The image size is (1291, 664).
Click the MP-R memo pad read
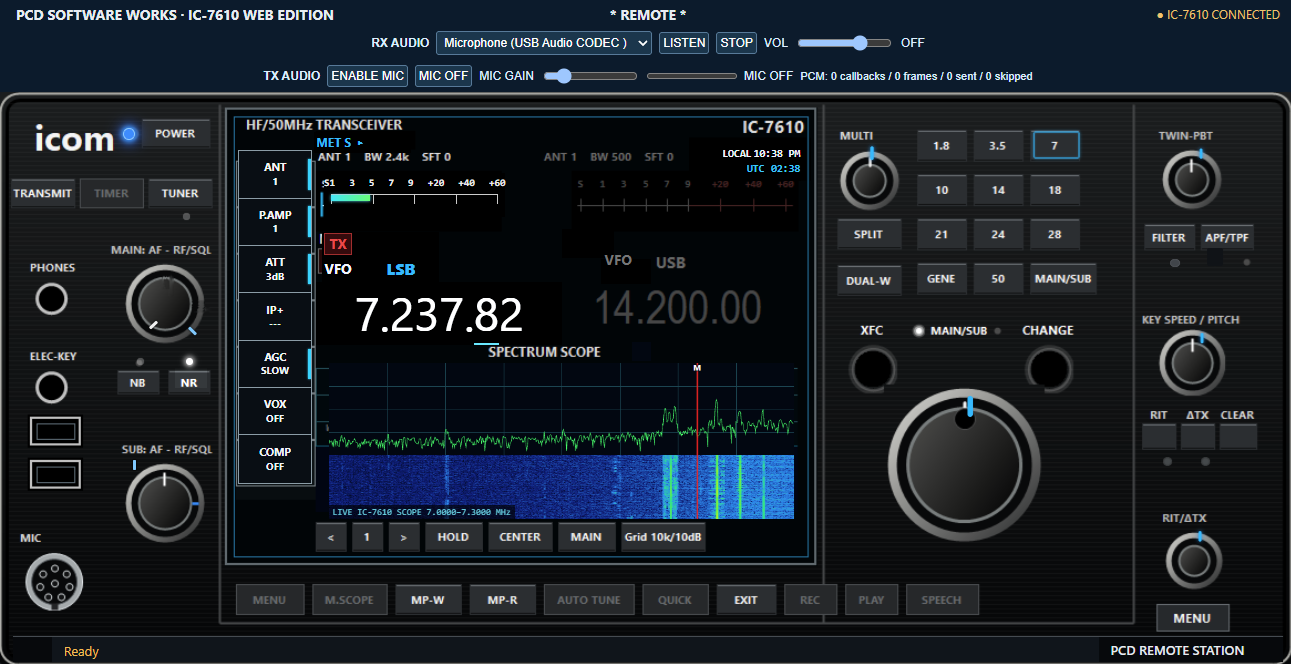point(502,600)
